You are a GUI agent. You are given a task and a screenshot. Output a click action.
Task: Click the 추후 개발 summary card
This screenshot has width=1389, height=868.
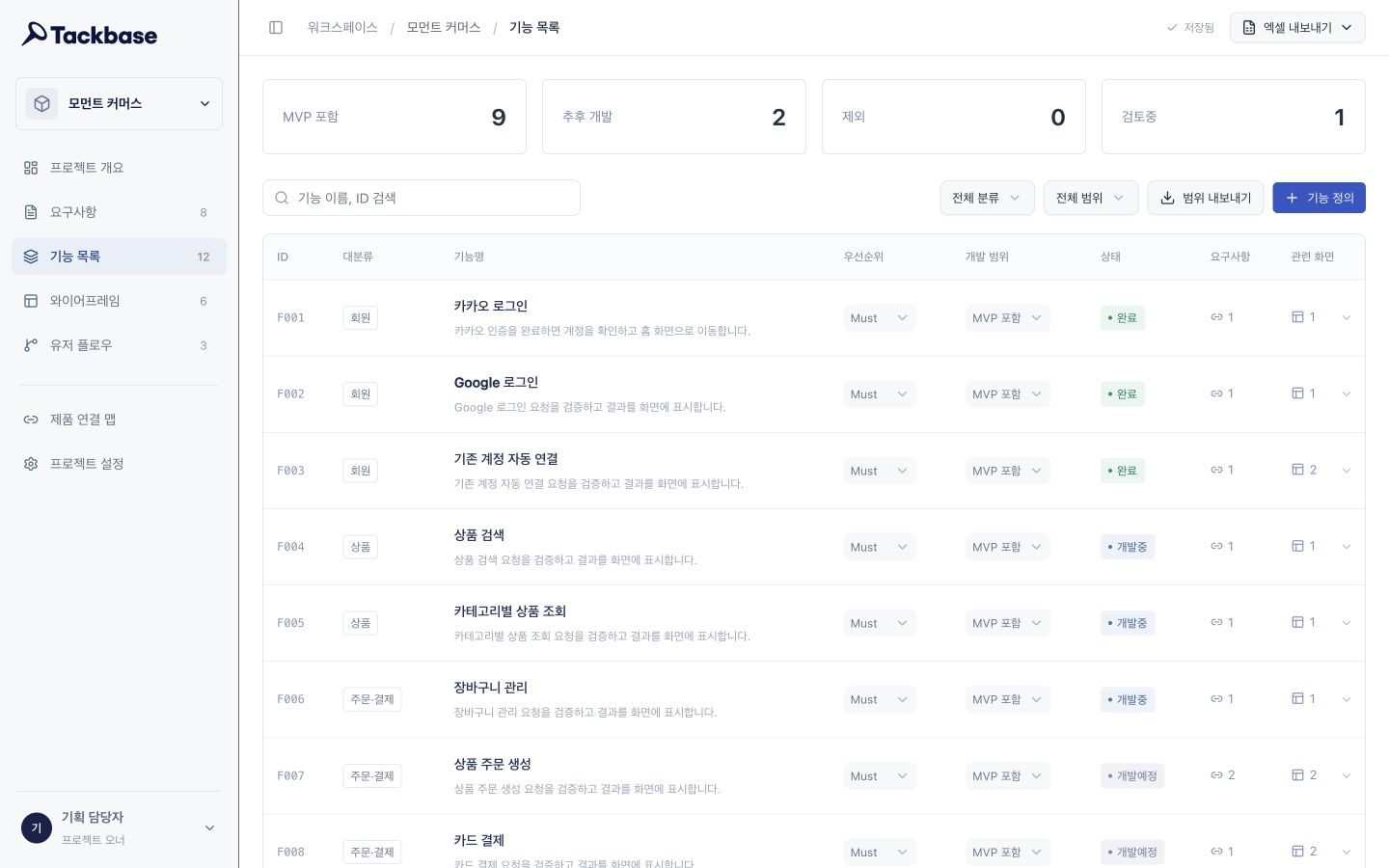(x=674, y=117)
